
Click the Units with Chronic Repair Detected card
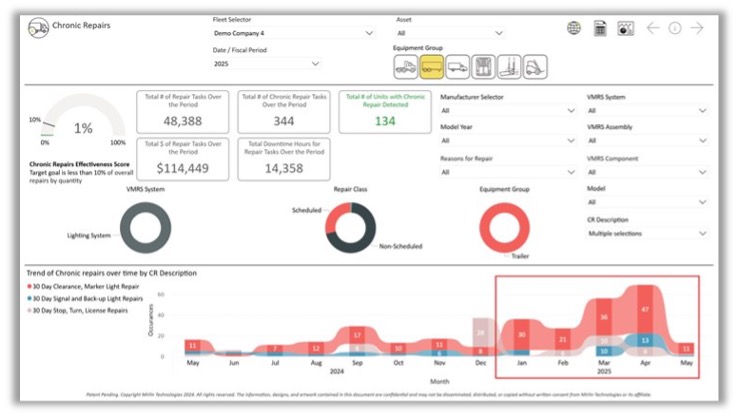coord(385,111)
